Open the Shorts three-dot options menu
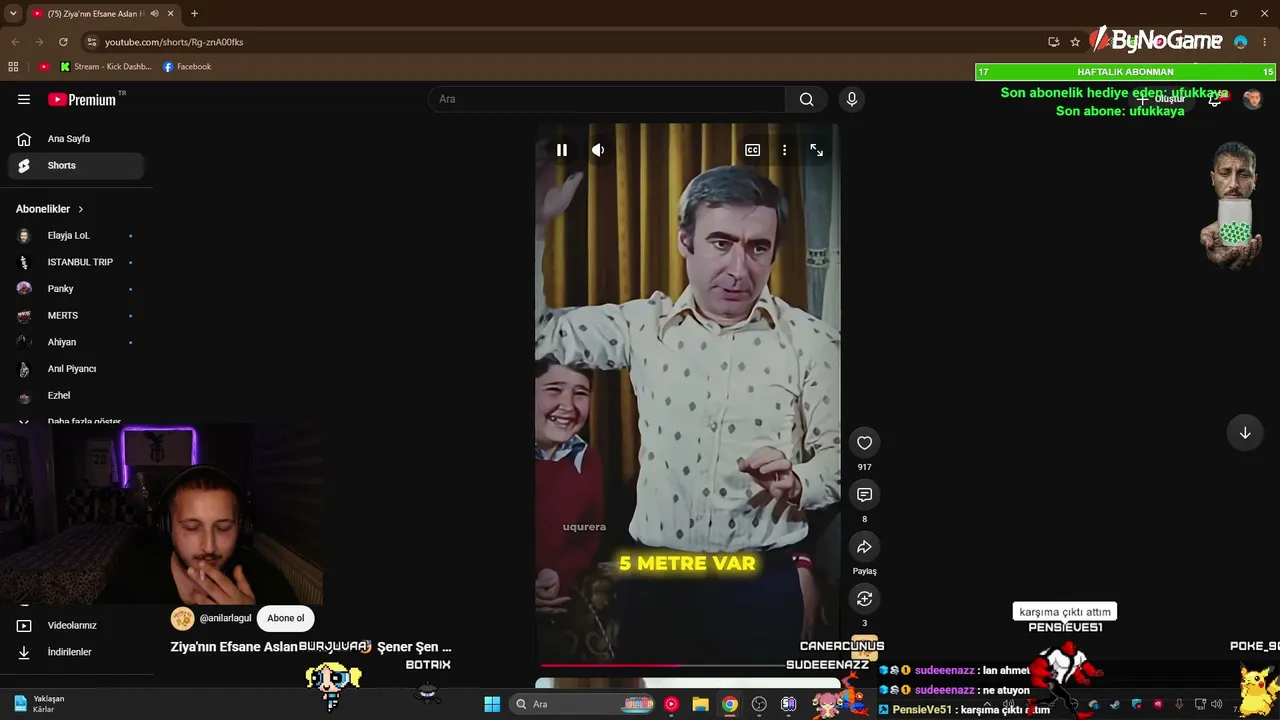1280x720 pixels. point(784,150)
